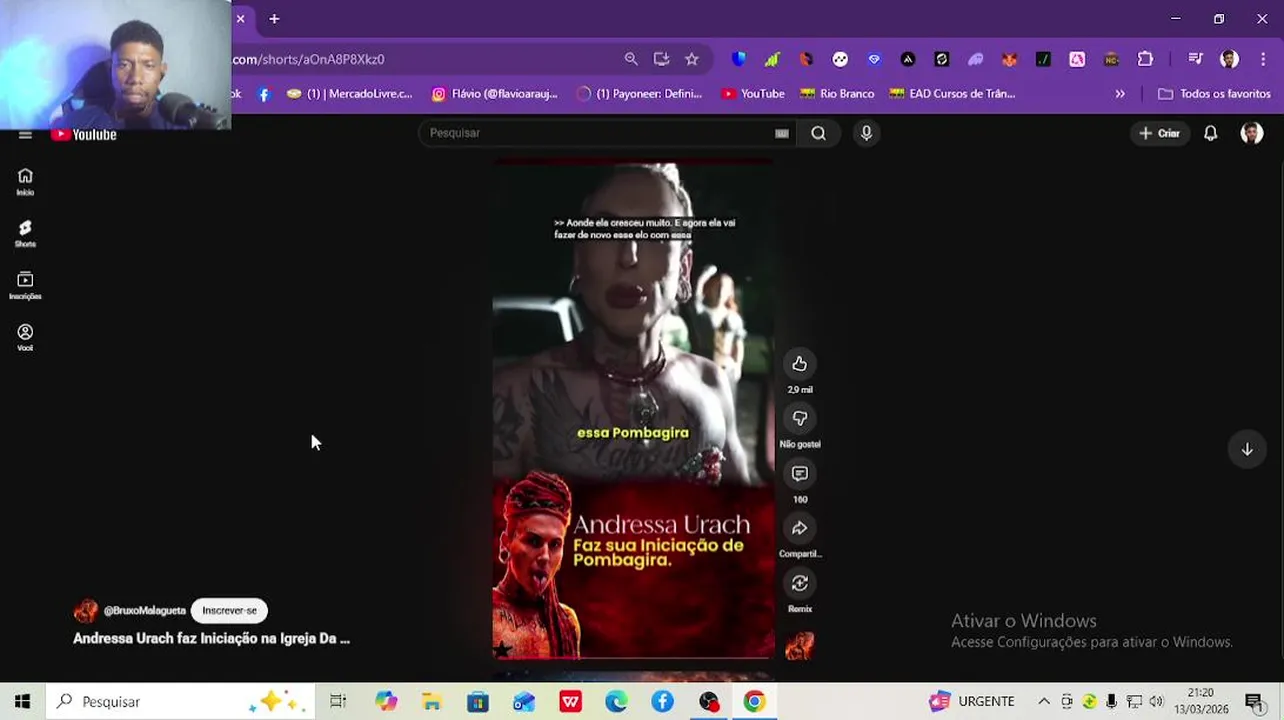1284x720 pixels.
Task: Go to next Short with down arrow
Action: tap(1246, 449)
